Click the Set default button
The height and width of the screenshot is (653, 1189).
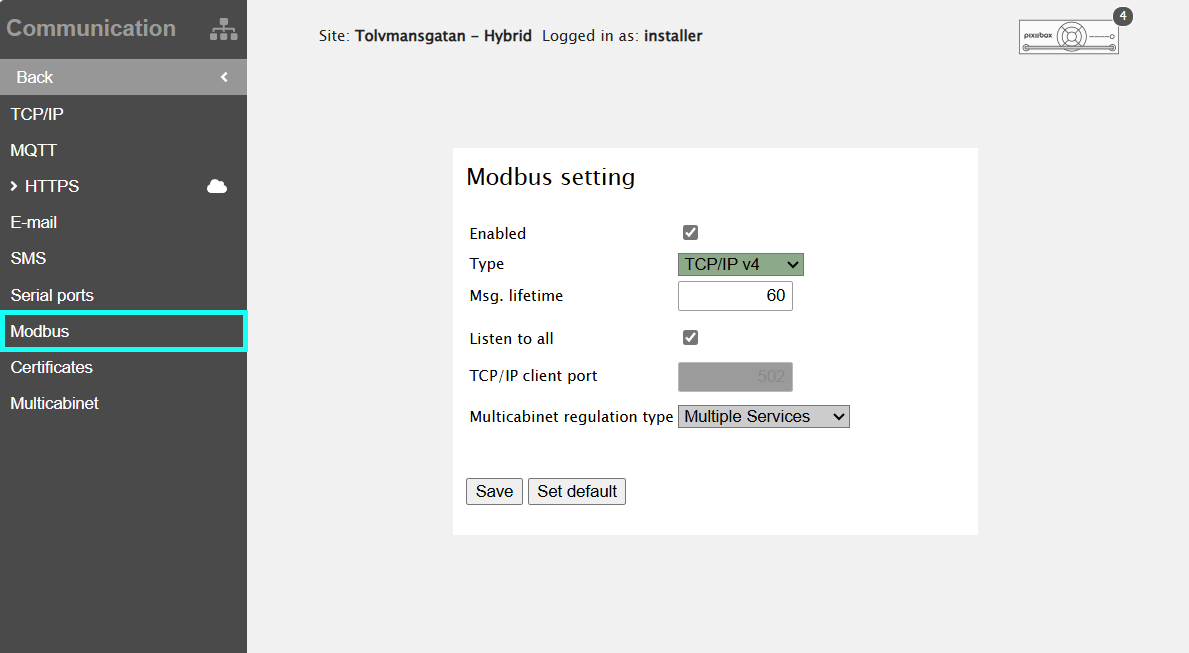tap(576, 491)
